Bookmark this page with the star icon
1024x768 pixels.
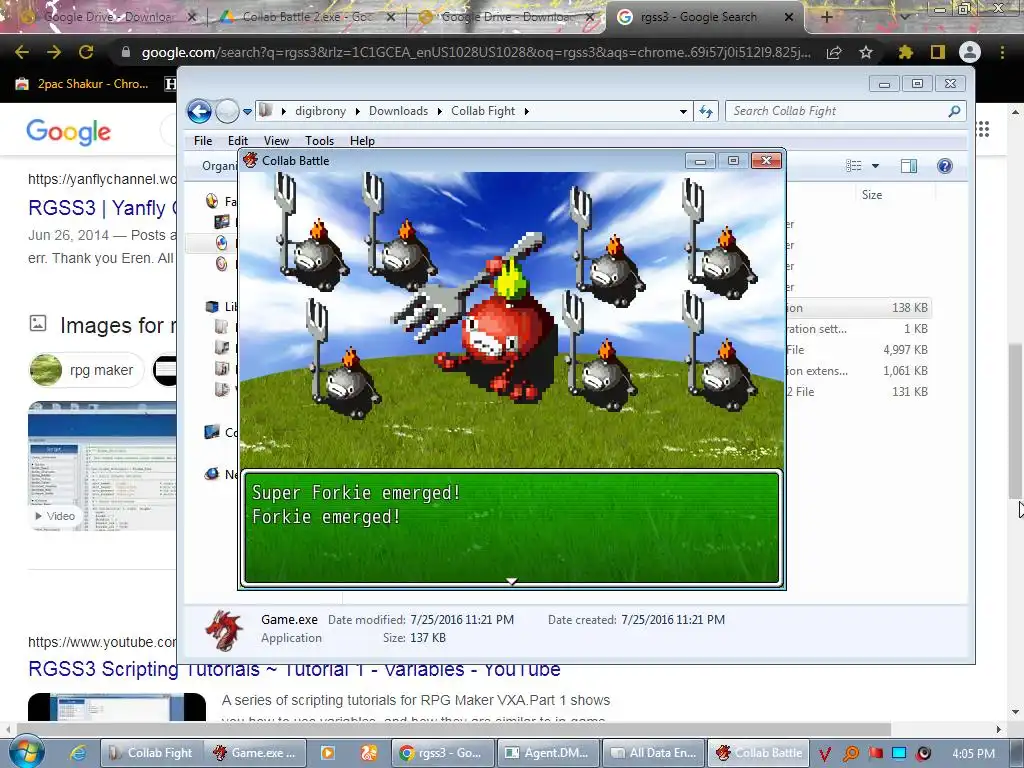click(866, 52)
